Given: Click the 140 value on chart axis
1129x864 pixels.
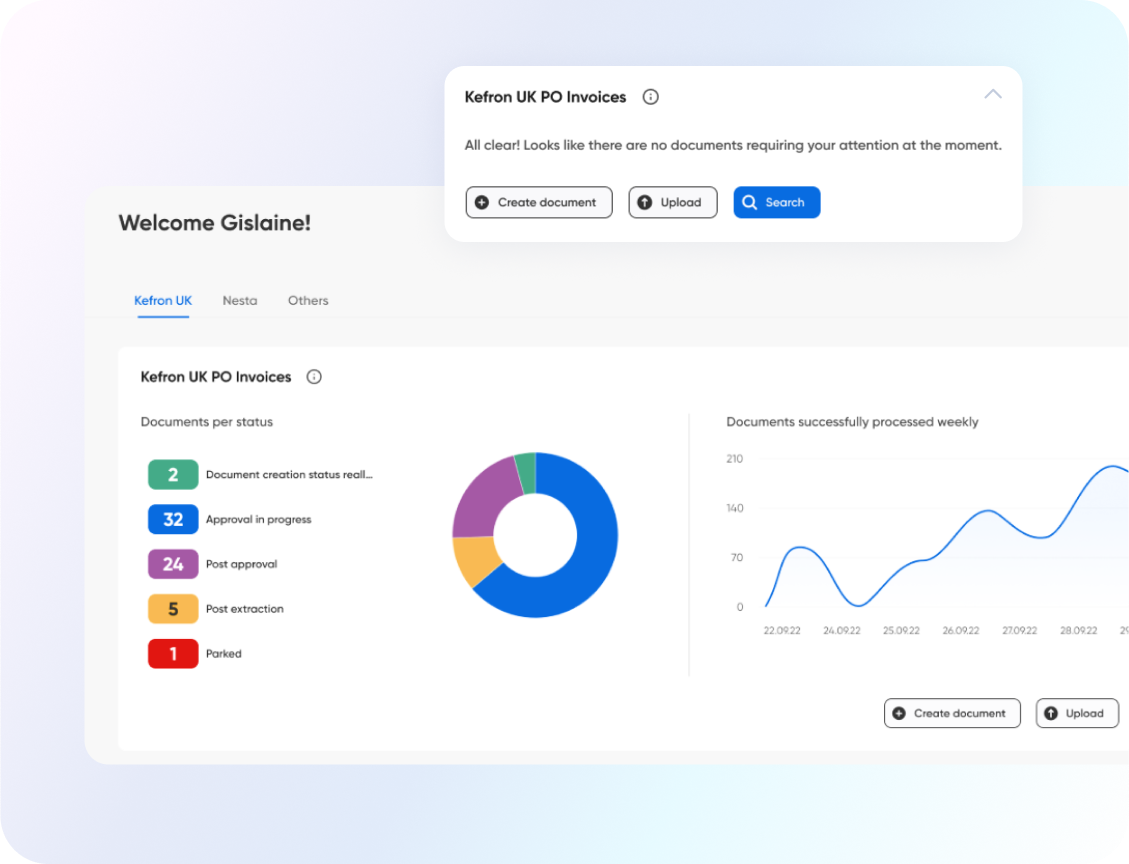Looking at the screenshot, I should pyautogui.click(x=734, y=508).
